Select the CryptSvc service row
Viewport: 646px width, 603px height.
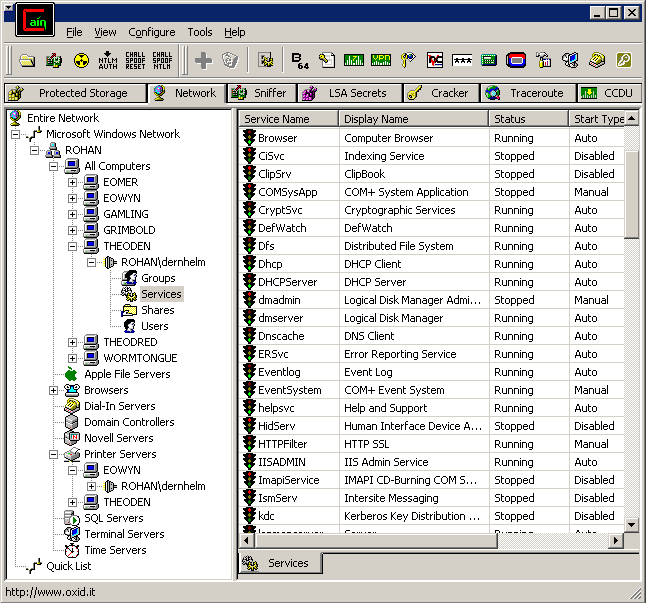pos(431,210)
